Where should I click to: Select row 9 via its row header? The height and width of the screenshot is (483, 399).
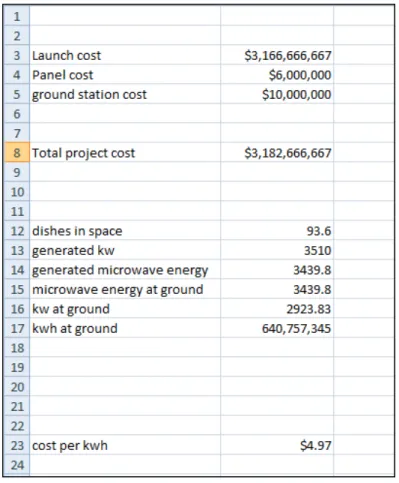click(x=17, y=172)
